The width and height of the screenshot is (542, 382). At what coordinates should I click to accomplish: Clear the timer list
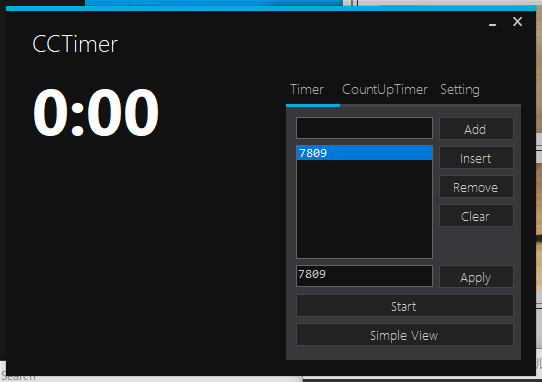[x=476, y=216]
